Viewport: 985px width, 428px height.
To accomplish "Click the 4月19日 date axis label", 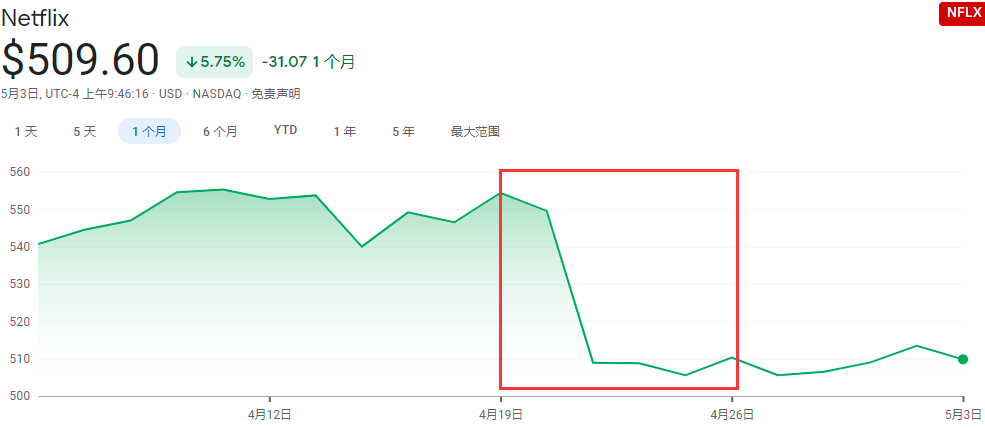I will click(503, 413).
